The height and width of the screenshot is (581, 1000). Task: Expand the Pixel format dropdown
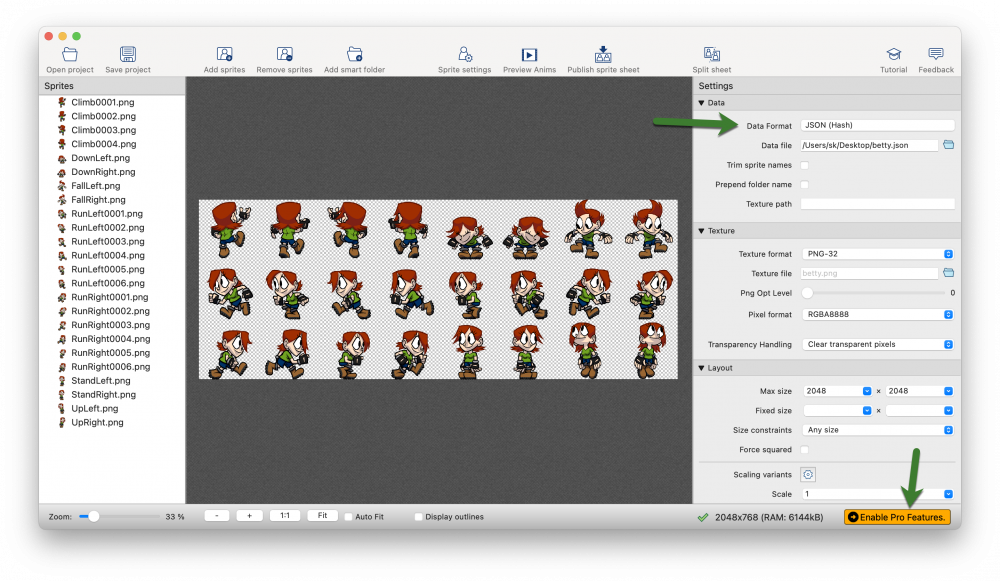(x=877, y=314)
